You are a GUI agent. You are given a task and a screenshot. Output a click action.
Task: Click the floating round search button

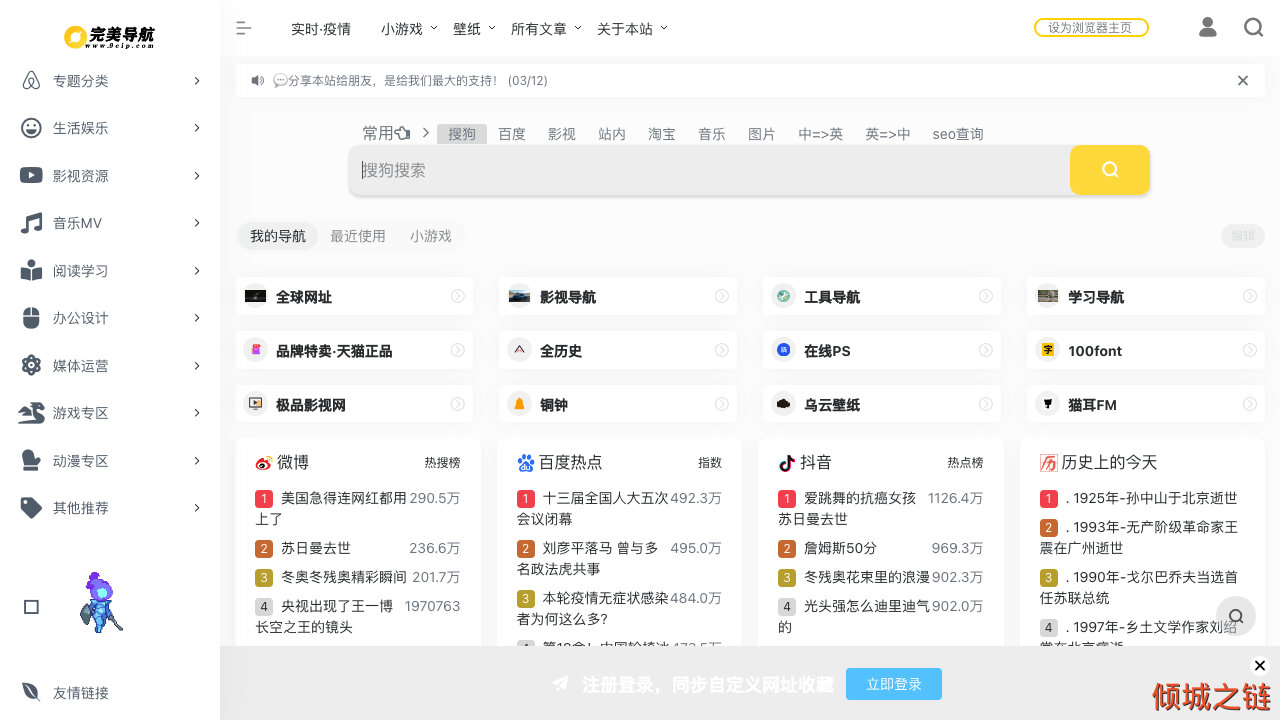(1236, 616)
